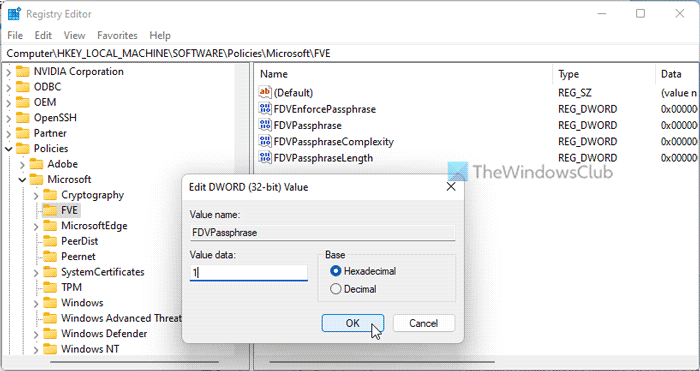Expand the MicrosoftEdge key chevron
This screenshot has width=700, height=371.
pos(36,226)
